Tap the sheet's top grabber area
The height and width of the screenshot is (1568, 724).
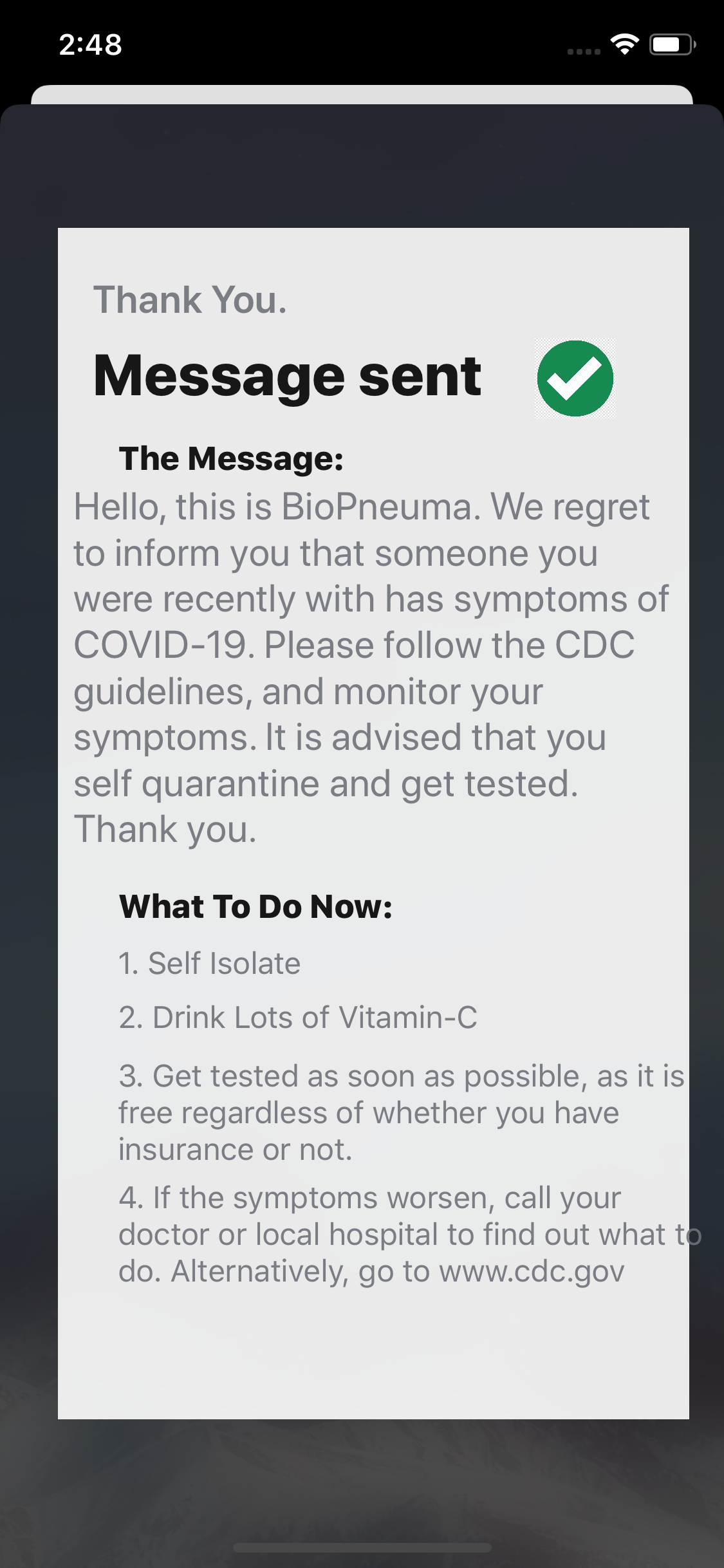click(362, 94)
